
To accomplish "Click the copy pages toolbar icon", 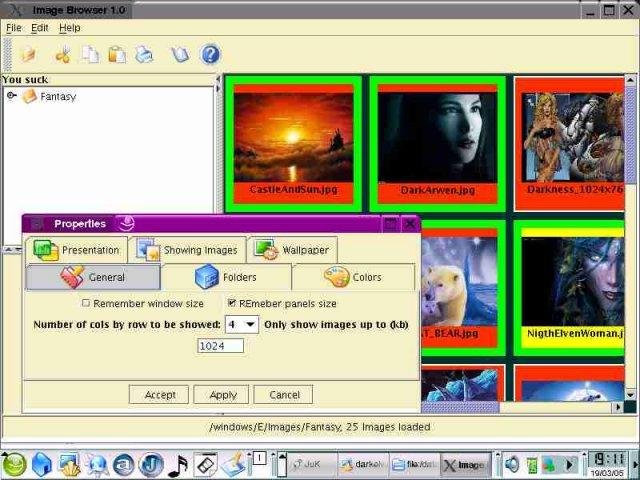I will [x=90, y=54].
